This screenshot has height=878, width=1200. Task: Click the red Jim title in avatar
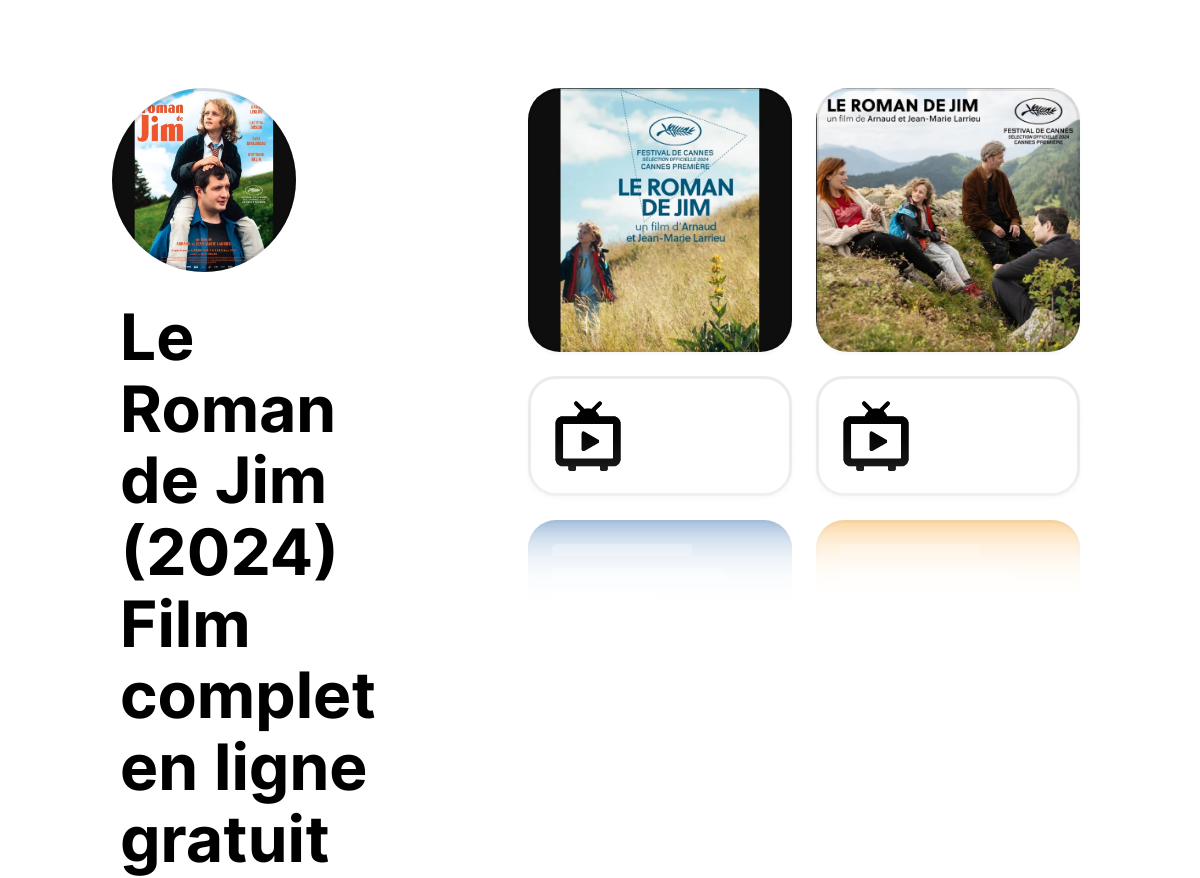(159, 125)
